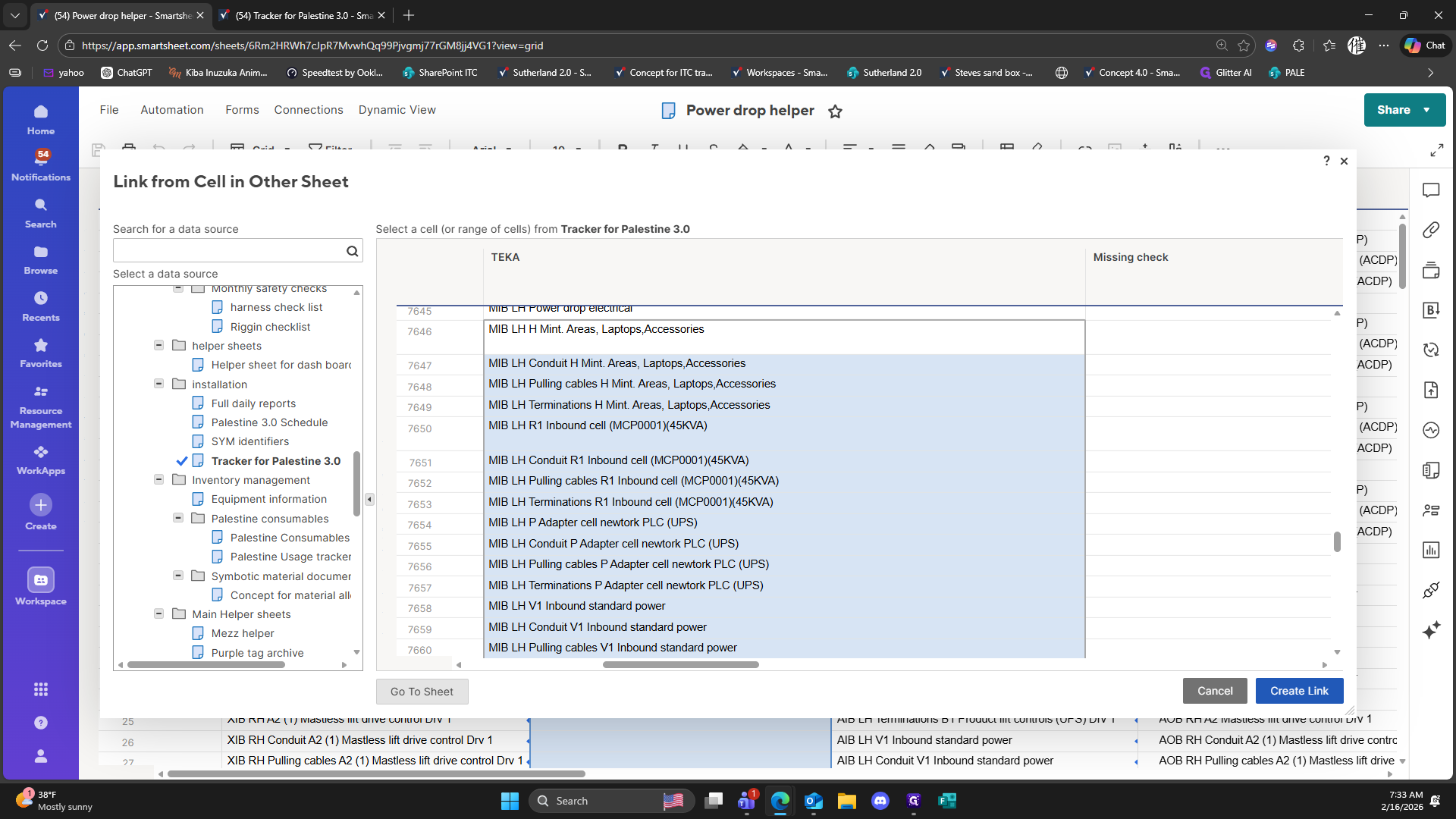This screenshot has height=819, width=1456.
Task: Click the Create Link button
Action: point(1299,691)
